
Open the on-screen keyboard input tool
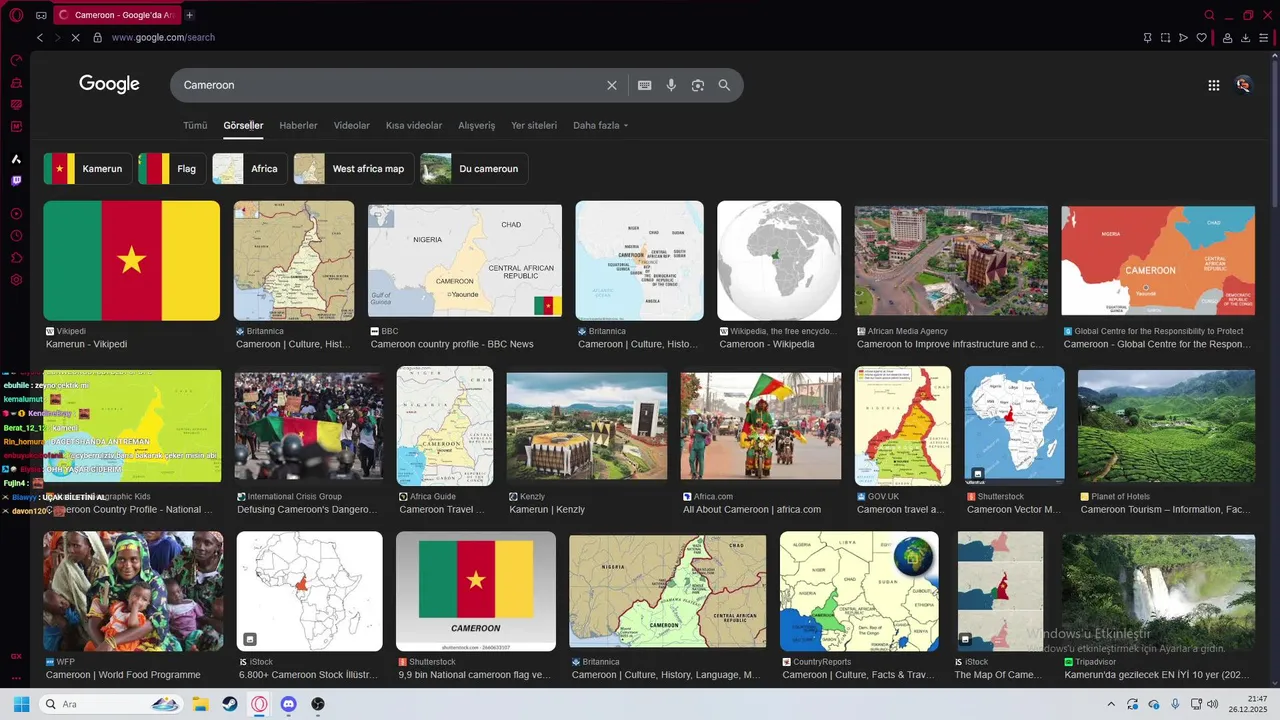coord(645,85)
